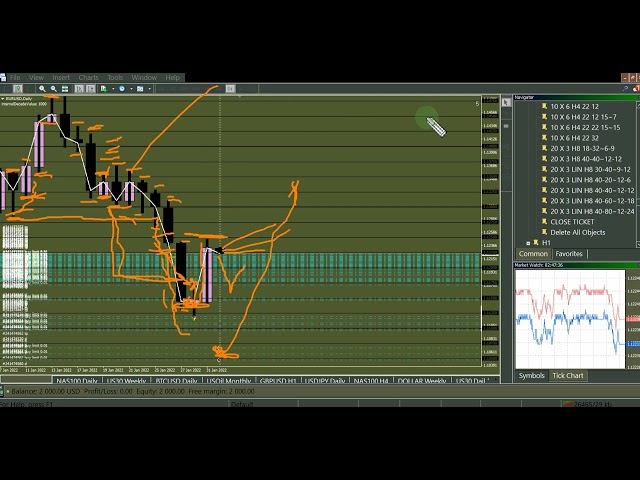The height and width of the screenshot is (480, 640).
Task: Switch to the USDJPY,Daily chart tab
Action: 325,381
